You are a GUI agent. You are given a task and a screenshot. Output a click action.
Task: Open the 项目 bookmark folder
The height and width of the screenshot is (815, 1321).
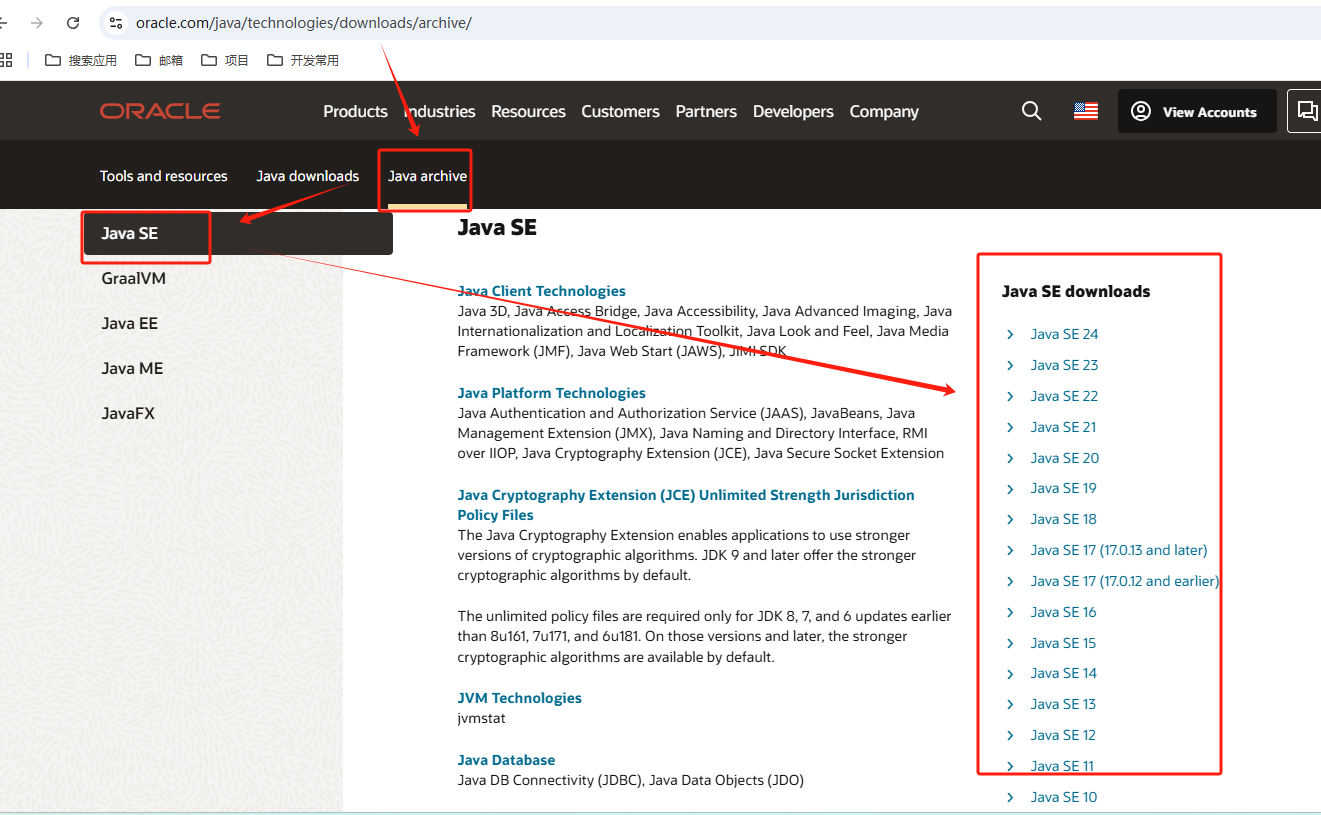point(225,60)
